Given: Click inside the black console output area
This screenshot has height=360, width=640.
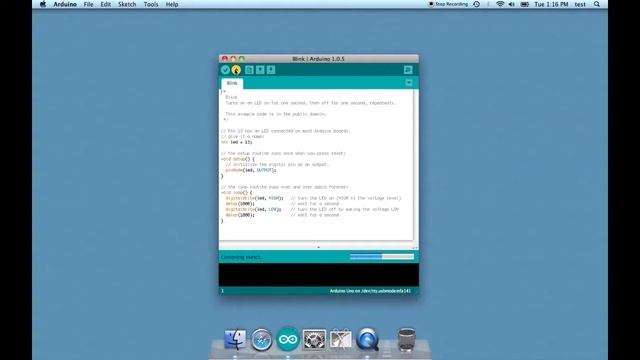Looking at the screenshot, I should point(318,275).
